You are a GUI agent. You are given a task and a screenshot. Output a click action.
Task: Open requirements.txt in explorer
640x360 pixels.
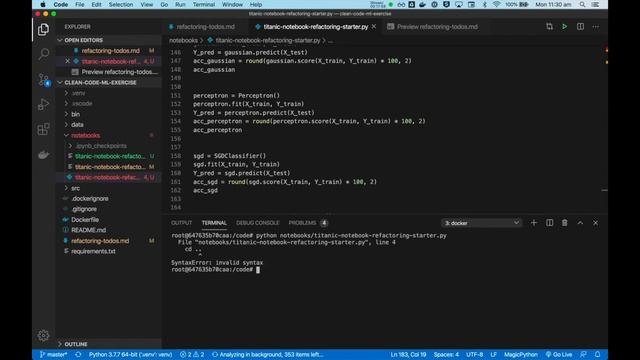(93, 251)
